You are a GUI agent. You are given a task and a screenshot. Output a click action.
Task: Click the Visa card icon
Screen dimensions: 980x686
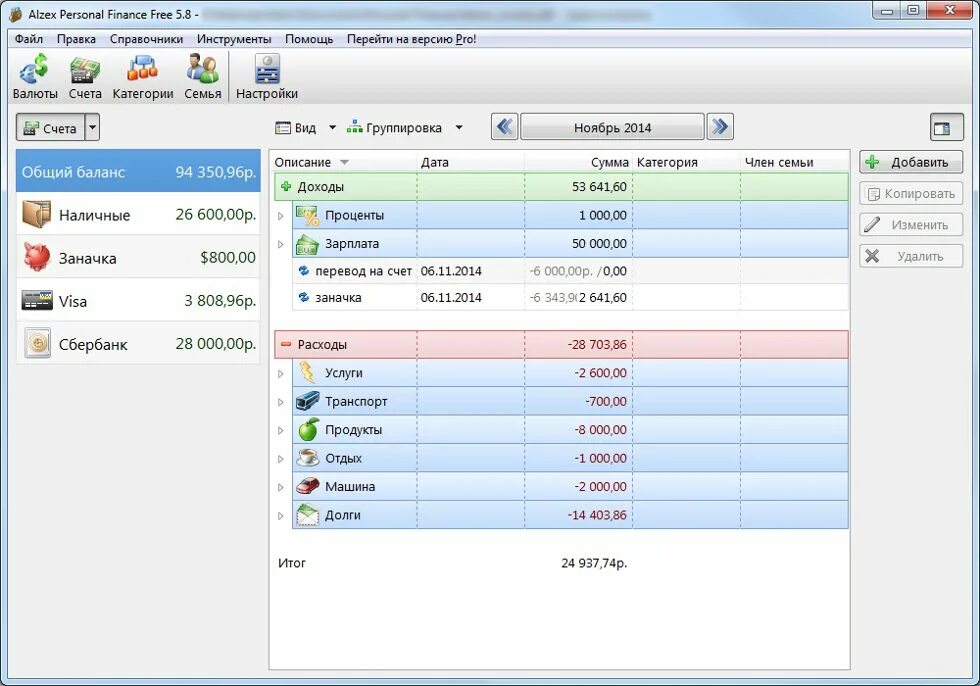37,301
